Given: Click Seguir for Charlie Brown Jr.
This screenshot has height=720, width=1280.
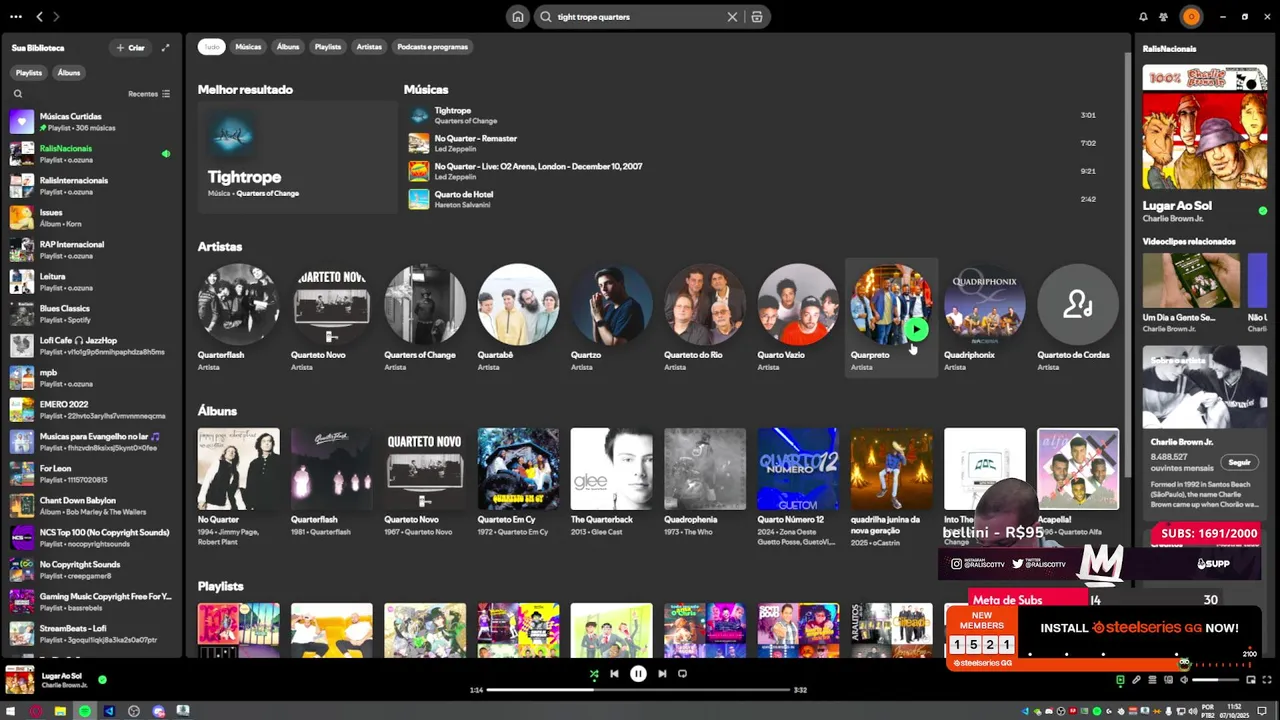Looking at the screenshot, I should pos(1240,463).
